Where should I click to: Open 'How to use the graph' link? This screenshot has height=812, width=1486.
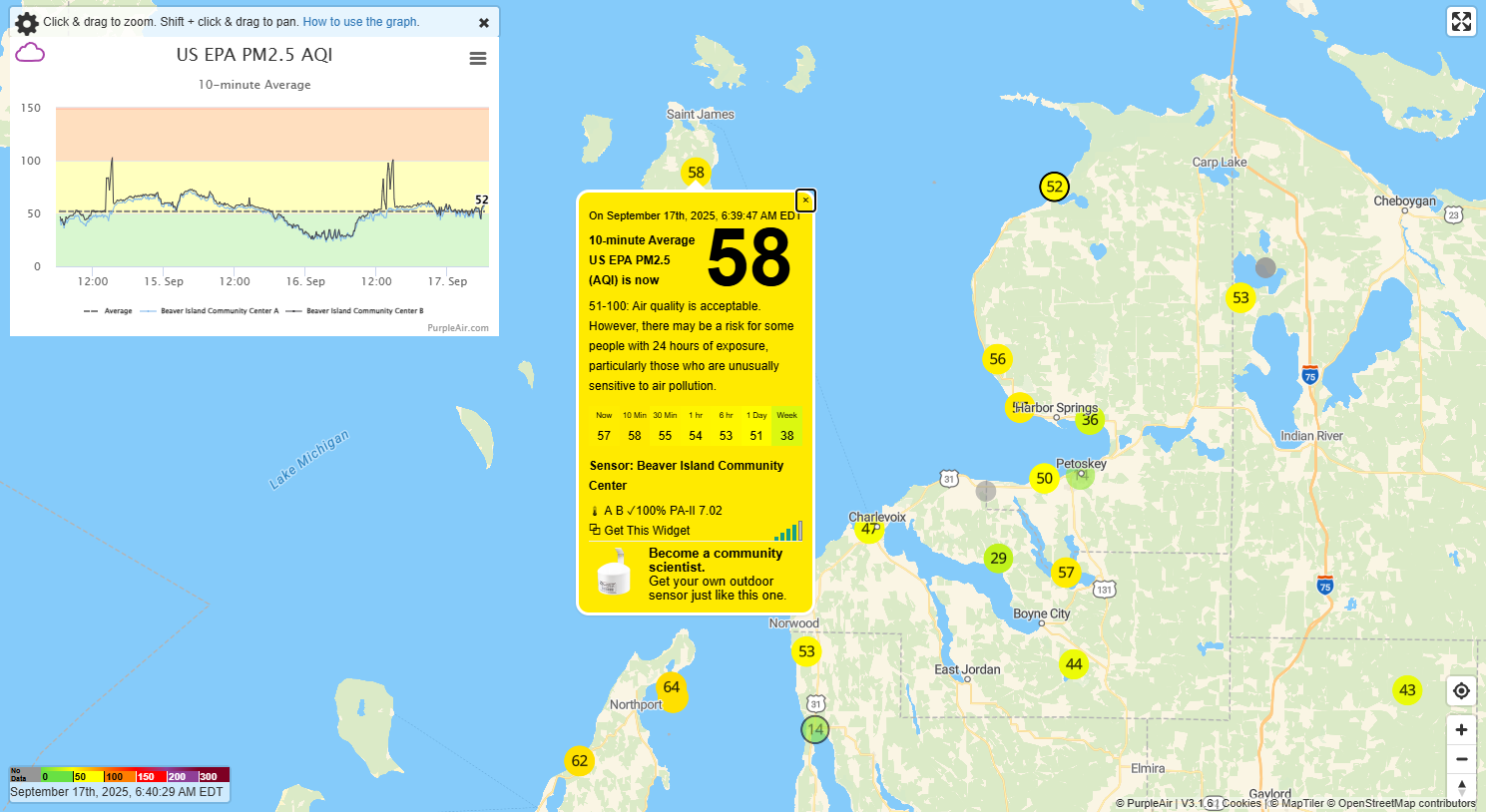point(361,22)
